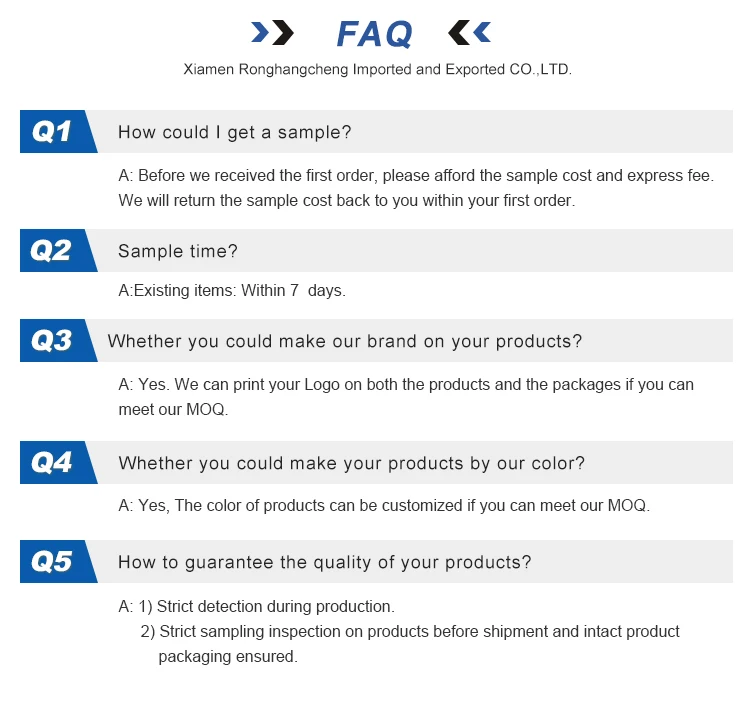Click the answer about sample cost and express fee

[416, 188]
